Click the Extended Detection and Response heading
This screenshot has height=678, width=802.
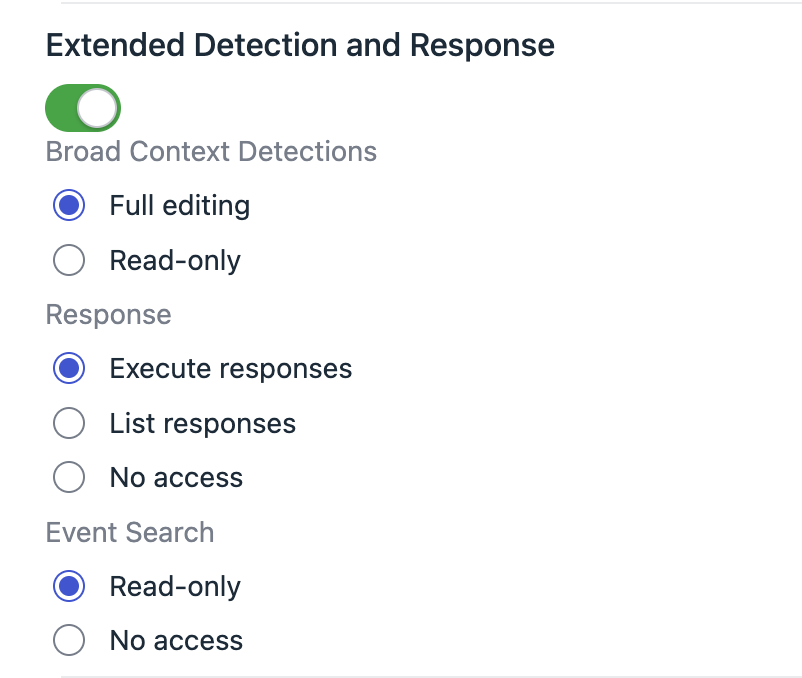click(x=300, y=45)
